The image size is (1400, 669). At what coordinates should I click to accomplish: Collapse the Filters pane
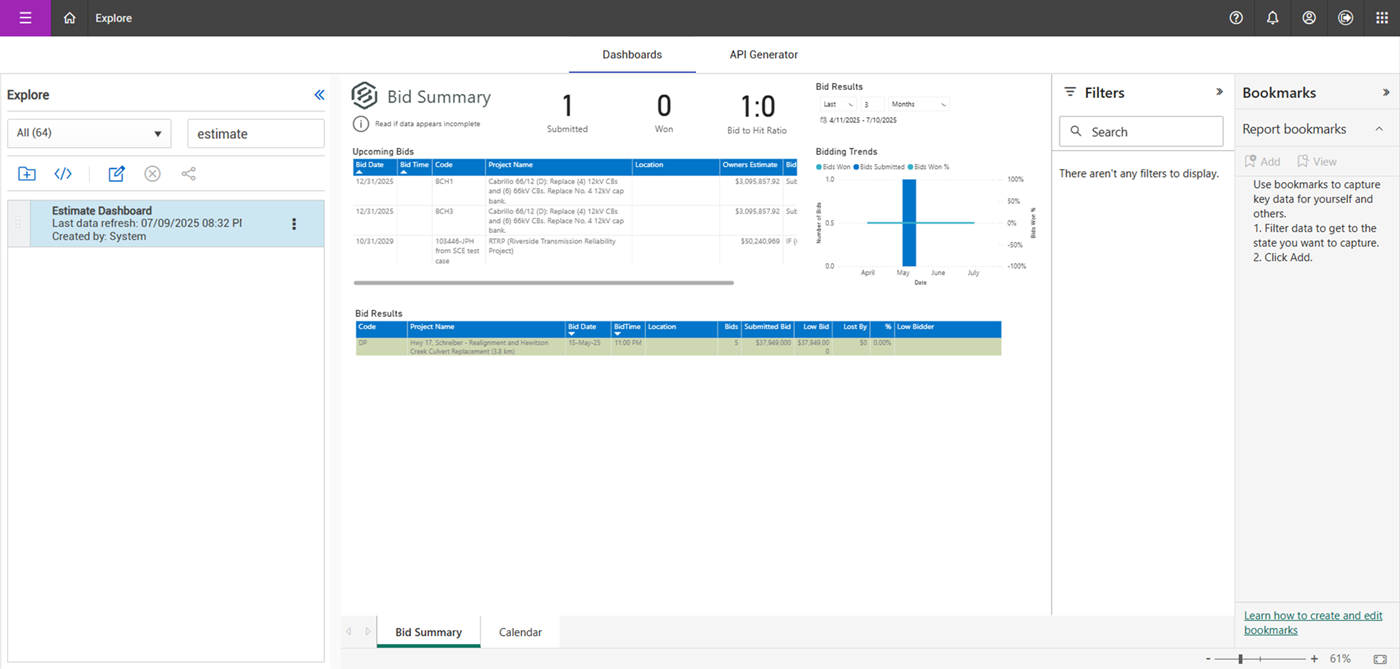1219,92
